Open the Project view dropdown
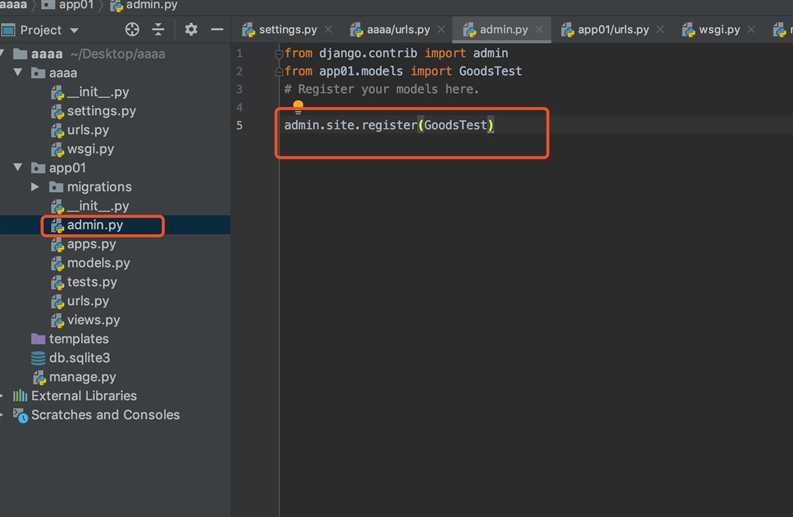Viewport: 793px width, 517px height. [x=74, y=30]
